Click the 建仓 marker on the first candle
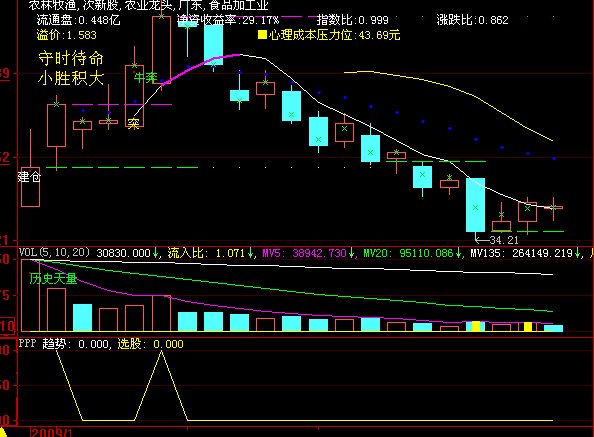The image size is (594, 437). (29, 176)
